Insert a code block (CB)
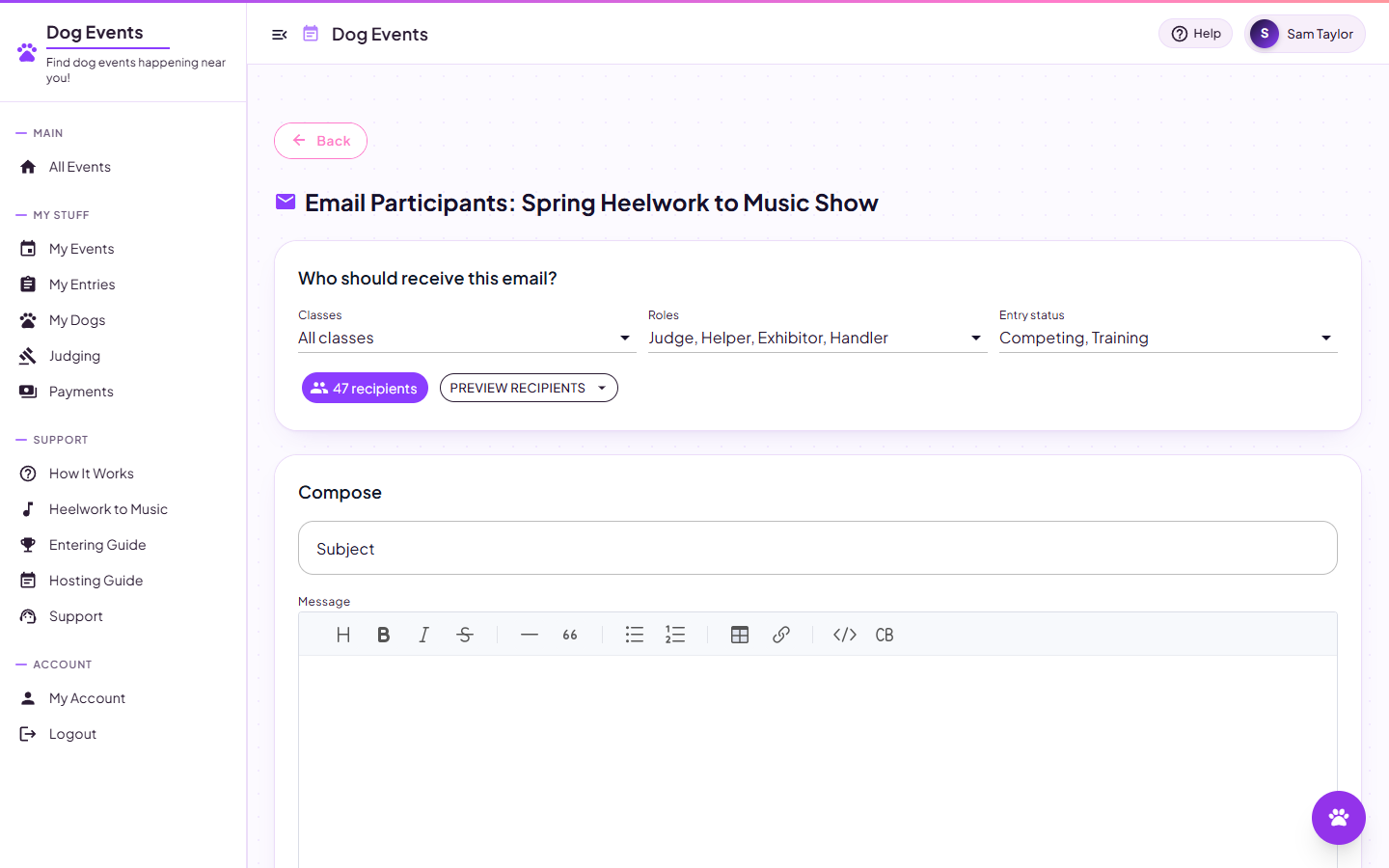The image size is (1389, 868). [885, 635]
